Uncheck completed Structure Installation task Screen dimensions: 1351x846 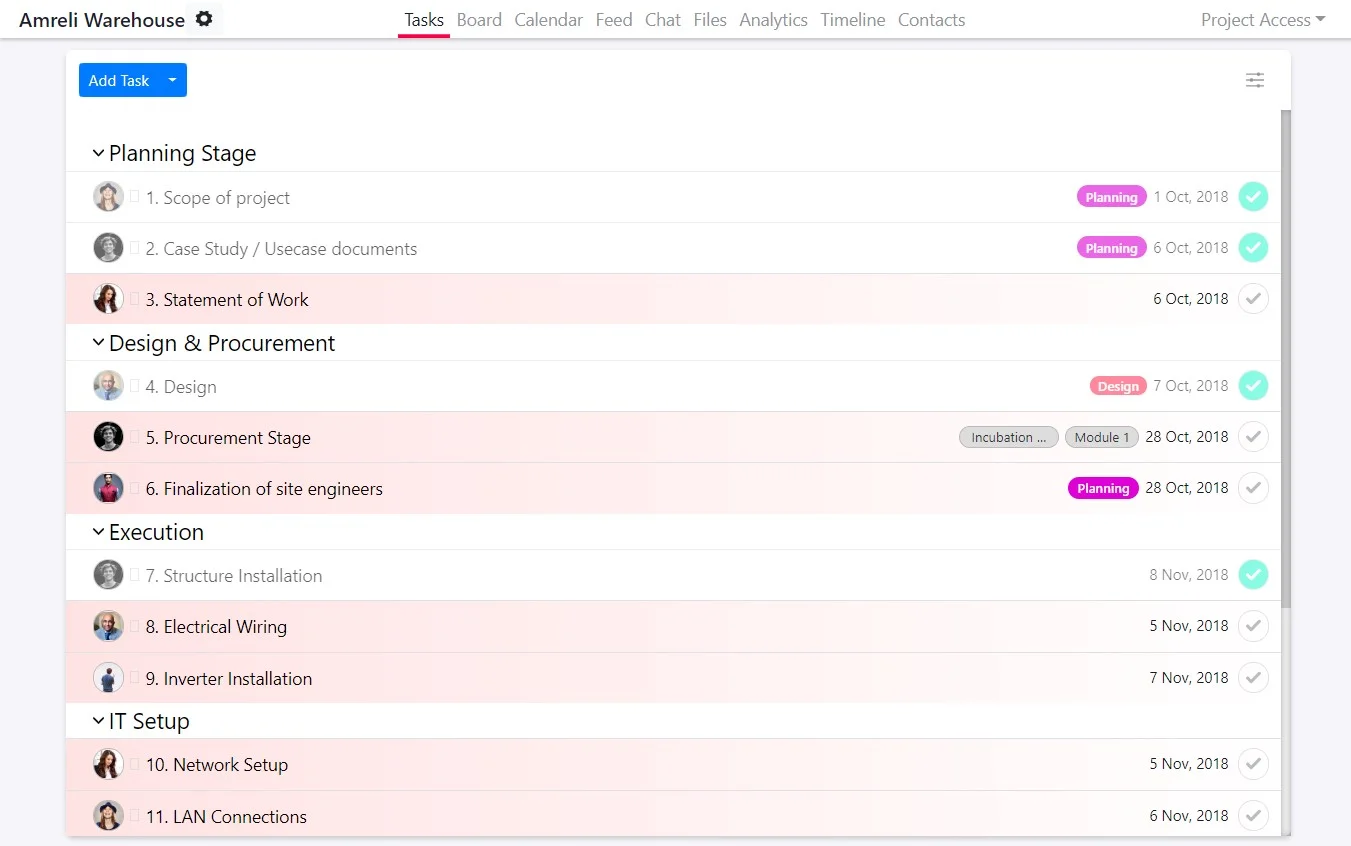coord(1253,575)
